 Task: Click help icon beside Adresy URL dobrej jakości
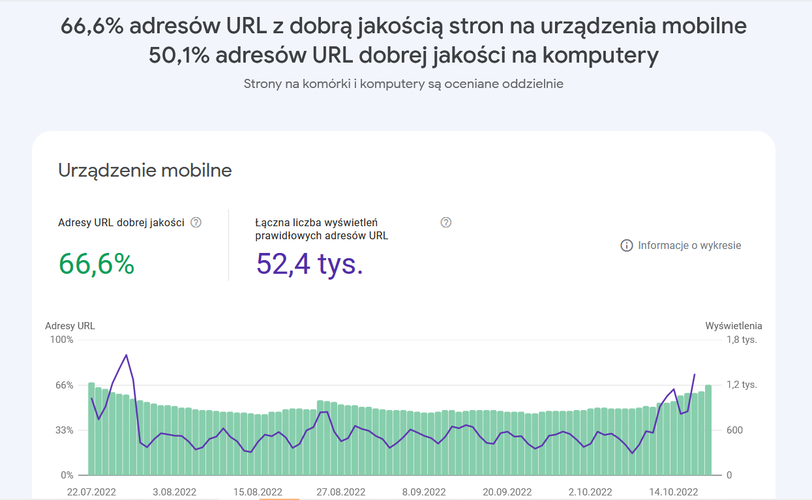tap(196, 222)
